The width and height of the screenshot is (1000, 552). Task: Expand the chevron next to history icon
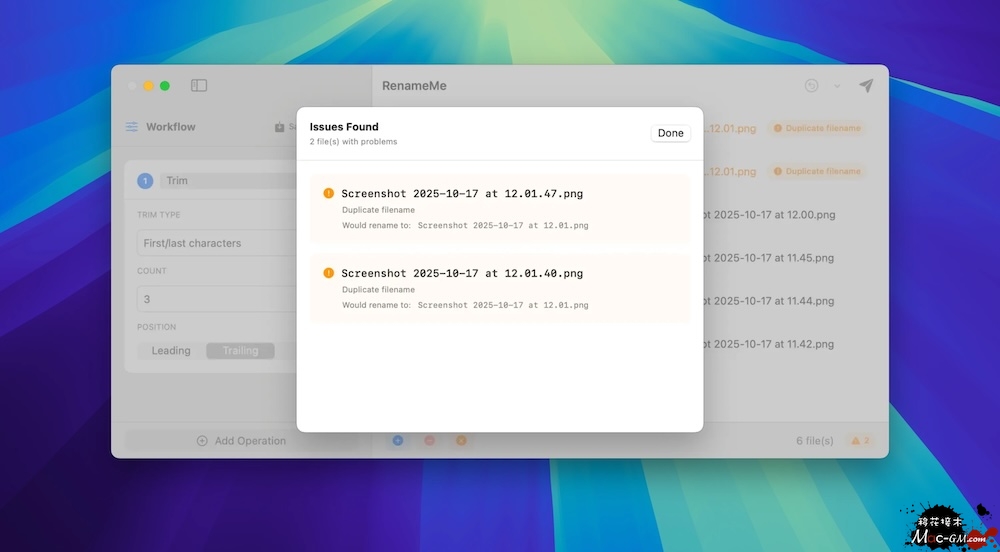point(837,86)
